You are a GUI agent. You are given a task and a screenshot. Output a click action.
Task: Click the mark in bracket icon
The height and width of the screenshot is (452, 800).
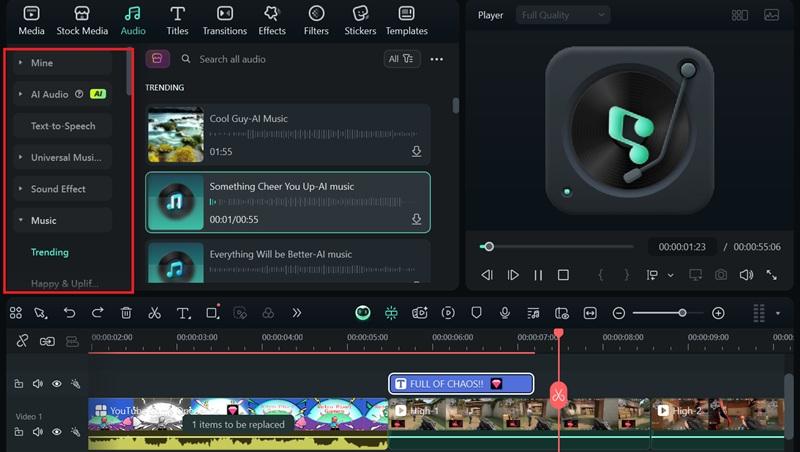point(601,275)
